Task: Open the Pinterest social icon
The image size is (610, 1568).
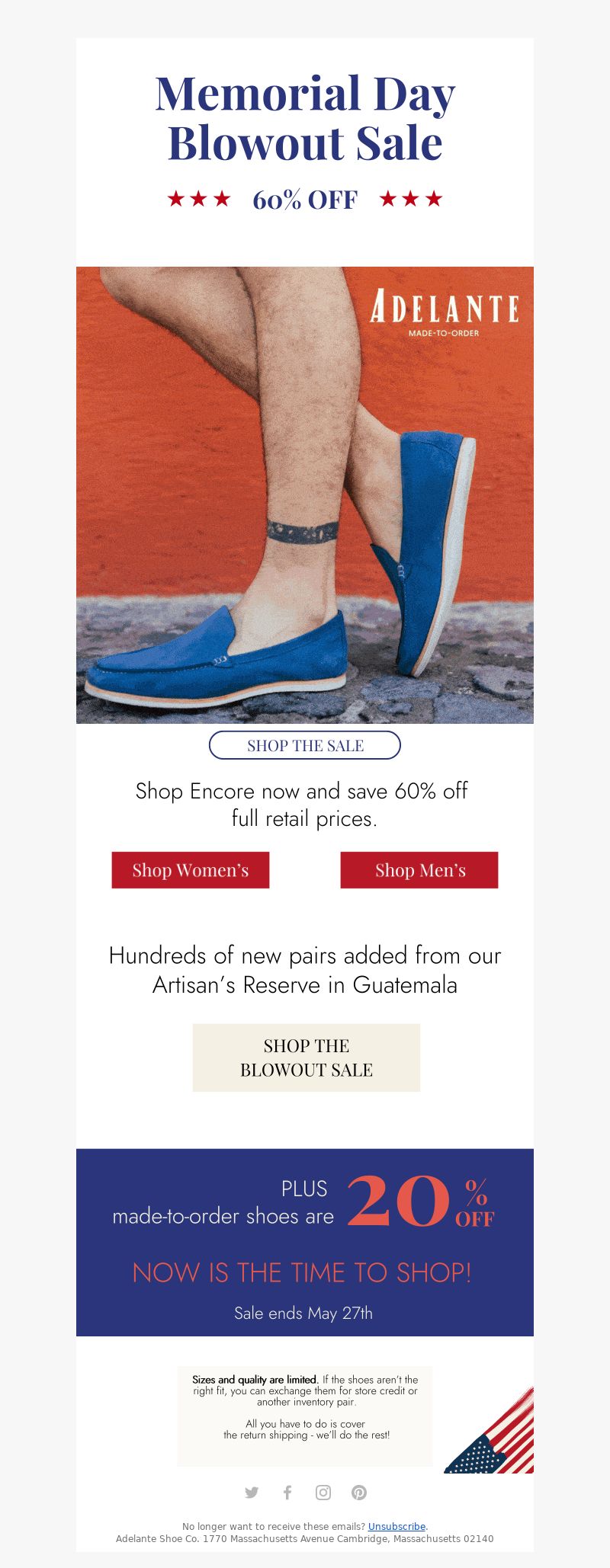Action: pyautogui.click(x=359, y=1493)
